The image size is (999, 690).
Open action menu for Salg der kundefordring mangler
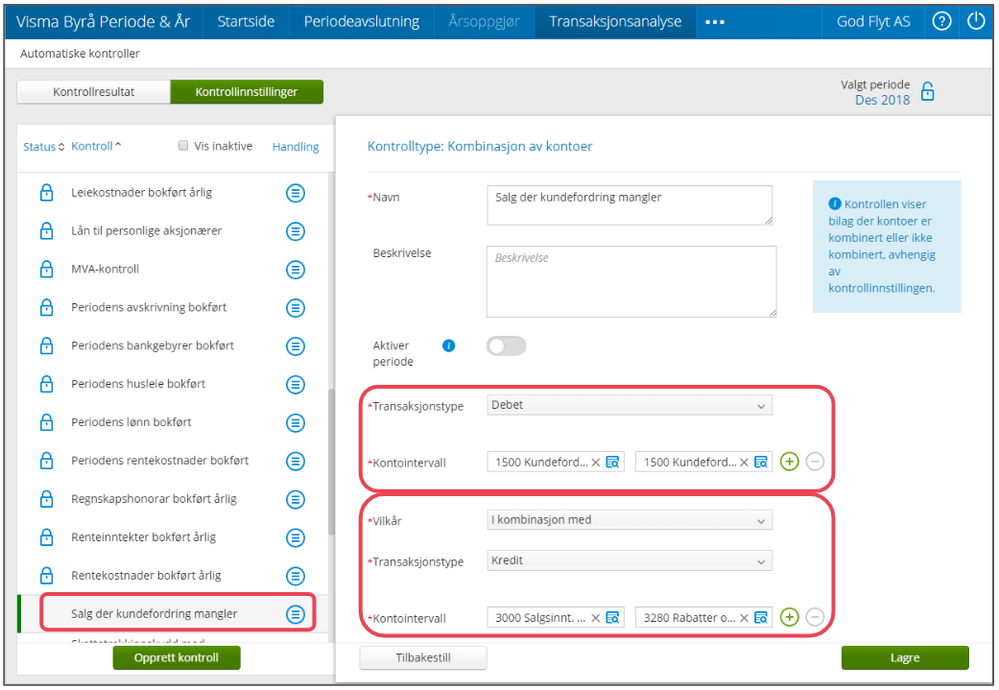tap(295, 614)
